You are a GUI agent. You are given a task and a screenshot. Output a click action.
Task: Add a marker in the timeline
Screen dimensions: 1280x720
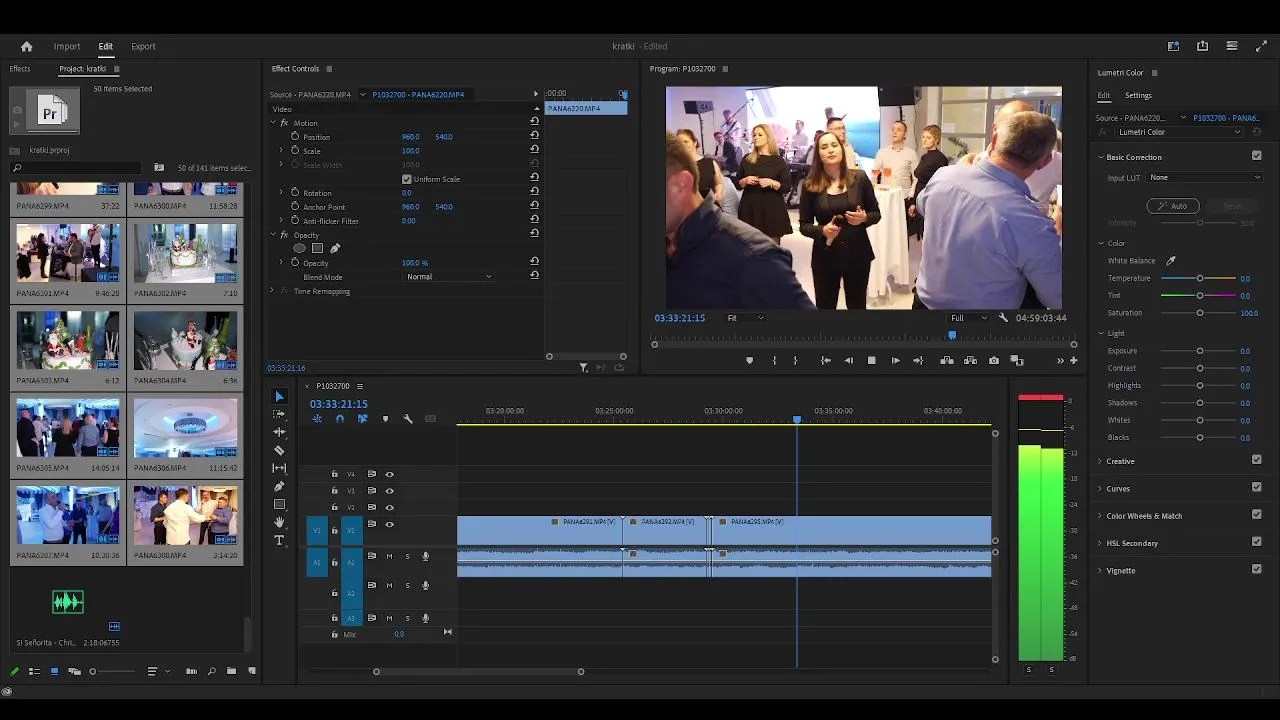point(385,419)
